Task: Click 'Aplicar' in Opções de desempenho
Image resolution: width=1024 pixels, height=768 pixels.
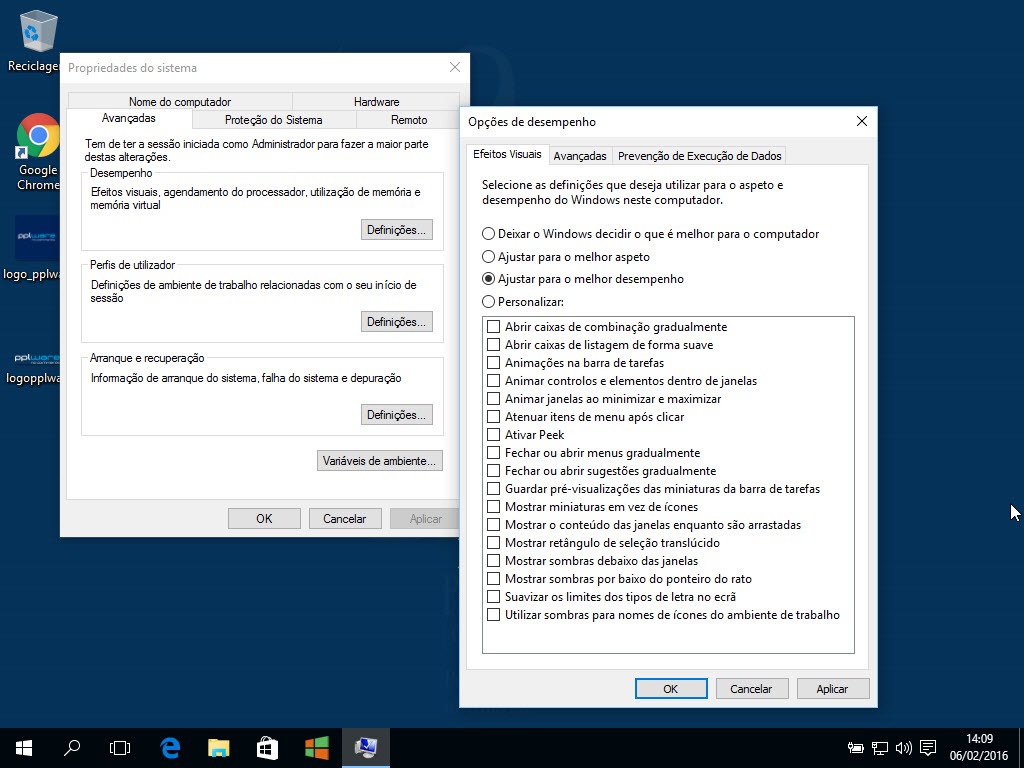Action: coord(831,689)
